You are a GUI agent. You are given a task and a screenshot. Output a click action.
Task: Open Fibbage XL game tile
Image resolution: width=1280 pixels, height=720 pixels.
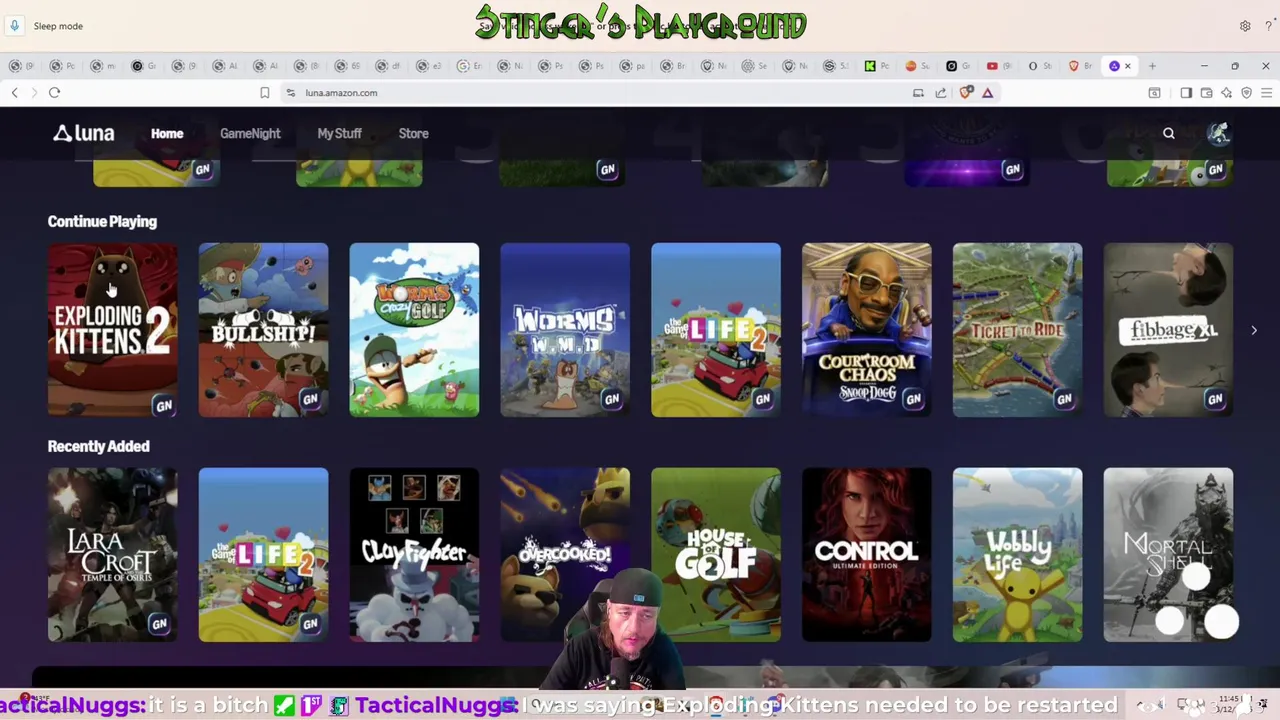pos(1168,329)
